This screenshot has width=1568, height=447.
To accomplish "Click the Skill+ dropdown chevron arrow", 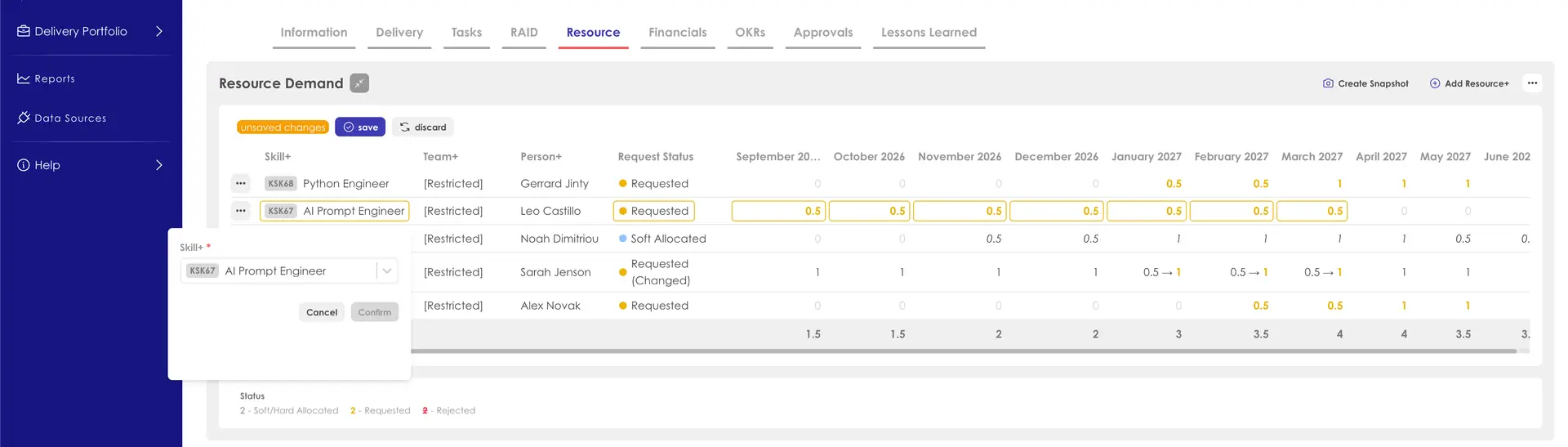I will click(387, 270).
